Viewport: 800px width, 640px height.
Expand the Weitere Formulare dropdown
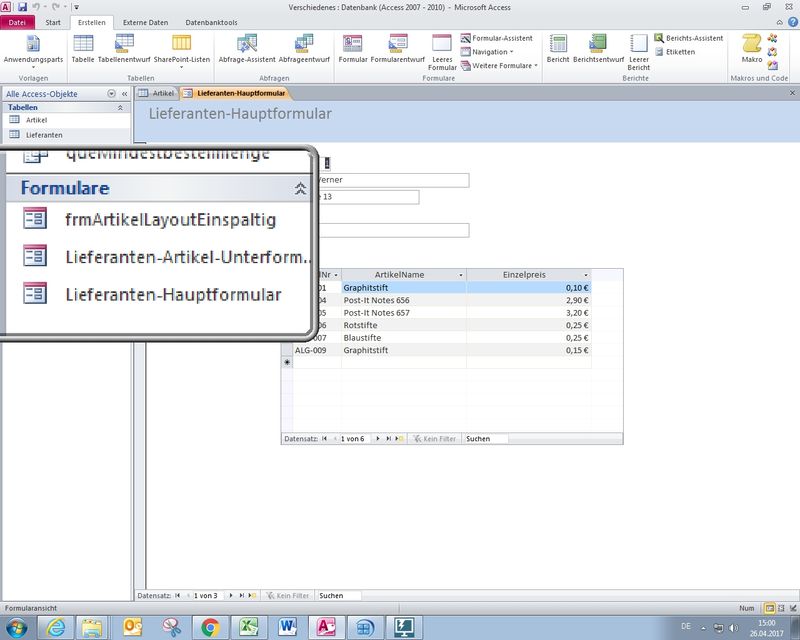point(503,65)
